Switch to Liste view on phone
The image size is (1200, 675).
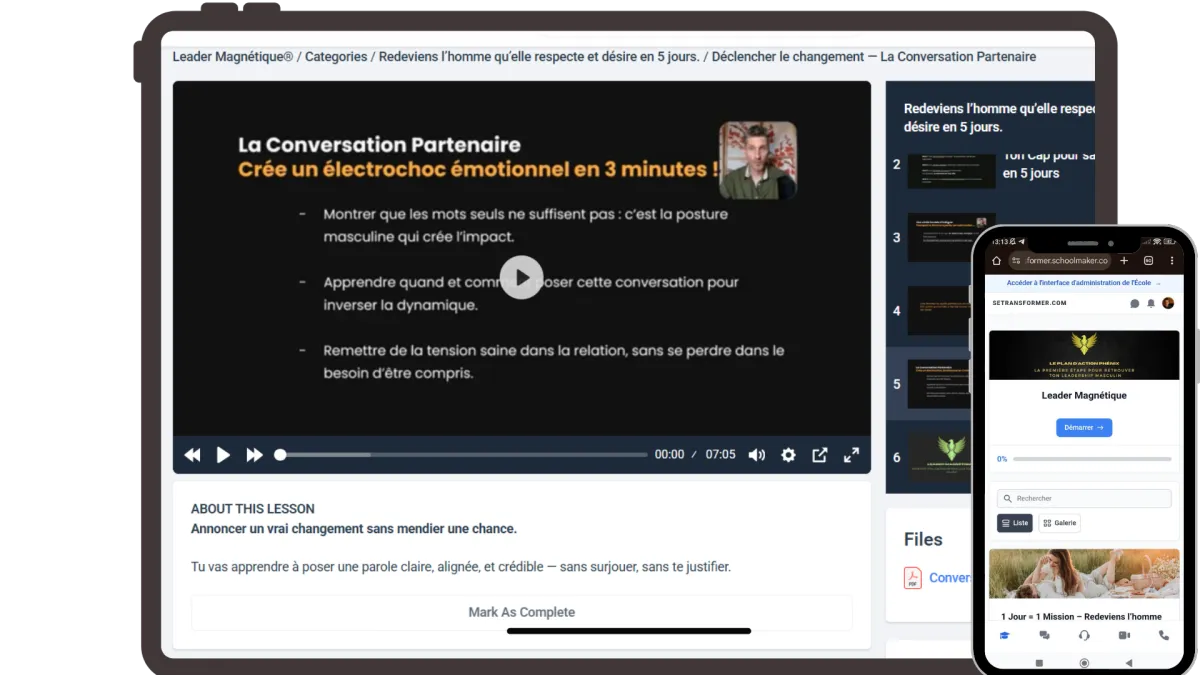[1015, 523]
